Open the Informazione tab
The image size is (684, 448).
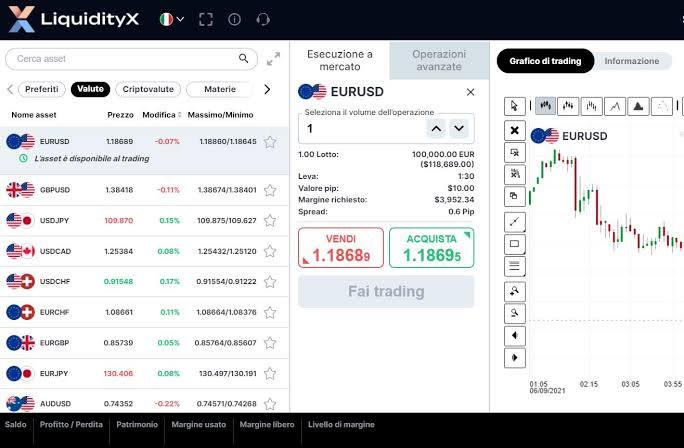[632, 61]
